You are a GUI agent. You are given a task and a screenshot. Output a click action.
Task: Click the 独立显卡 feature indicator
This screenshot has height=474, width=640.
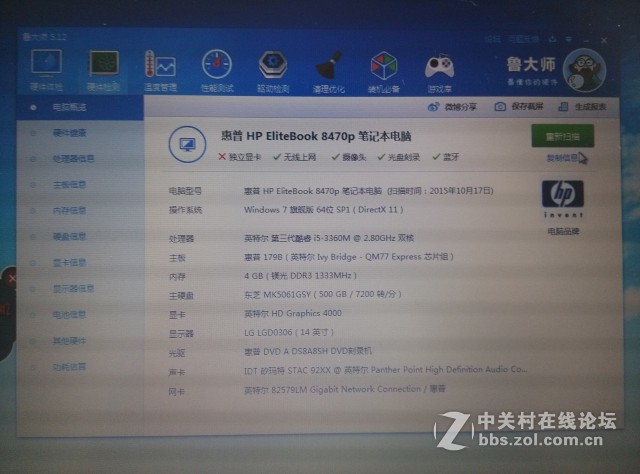pyautogui.click(x=240, y=157)
